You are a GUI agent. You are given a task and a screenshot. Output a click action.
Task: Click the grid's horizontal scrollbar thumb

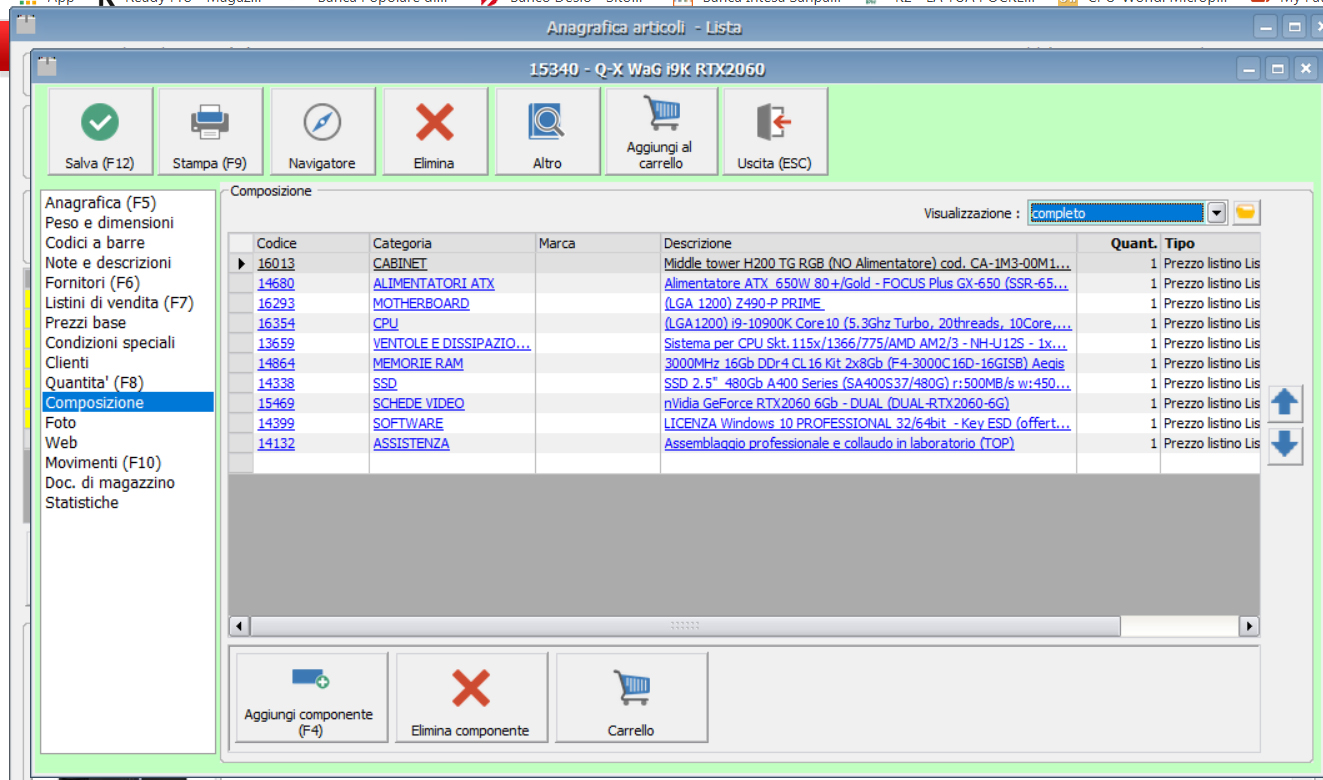coord(685,626)
